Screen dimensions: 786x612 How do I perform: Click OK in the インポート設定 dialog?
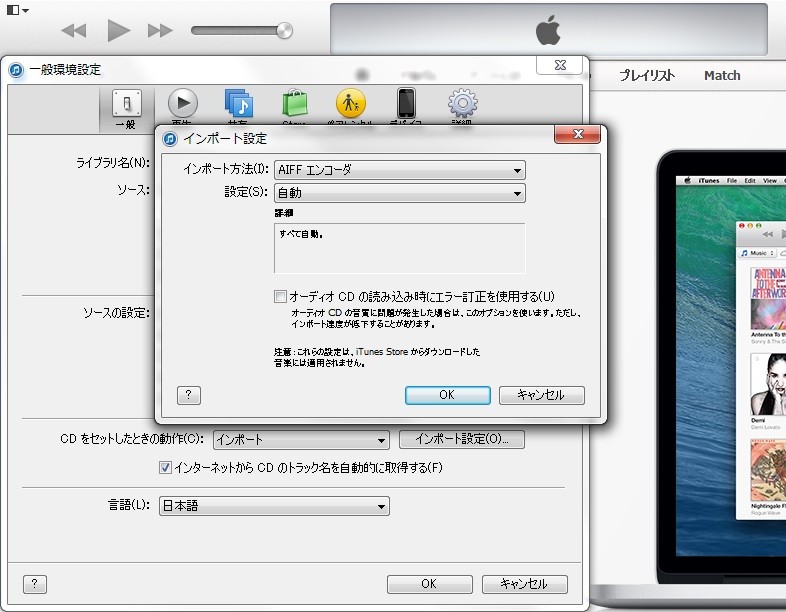pos(447,395)
